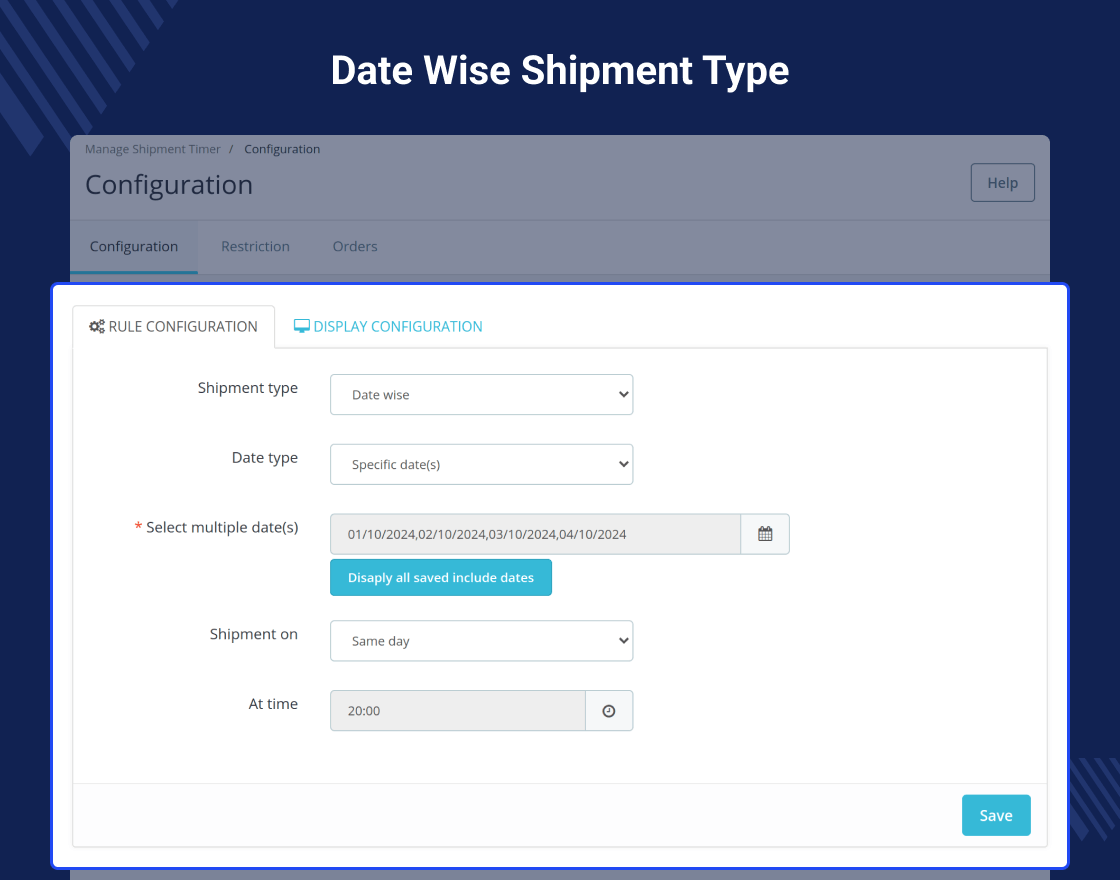
Task: Open the Restriction tab
Action: click(x=255, y=246)
